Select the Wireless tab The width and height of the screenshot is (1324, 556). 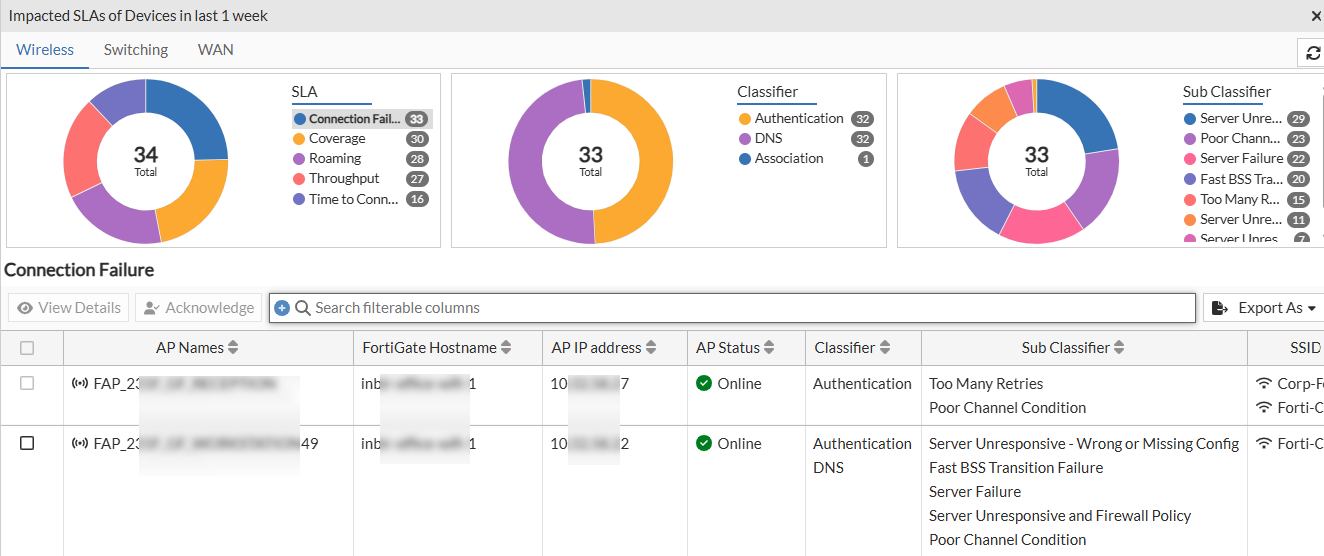point(45,50)
